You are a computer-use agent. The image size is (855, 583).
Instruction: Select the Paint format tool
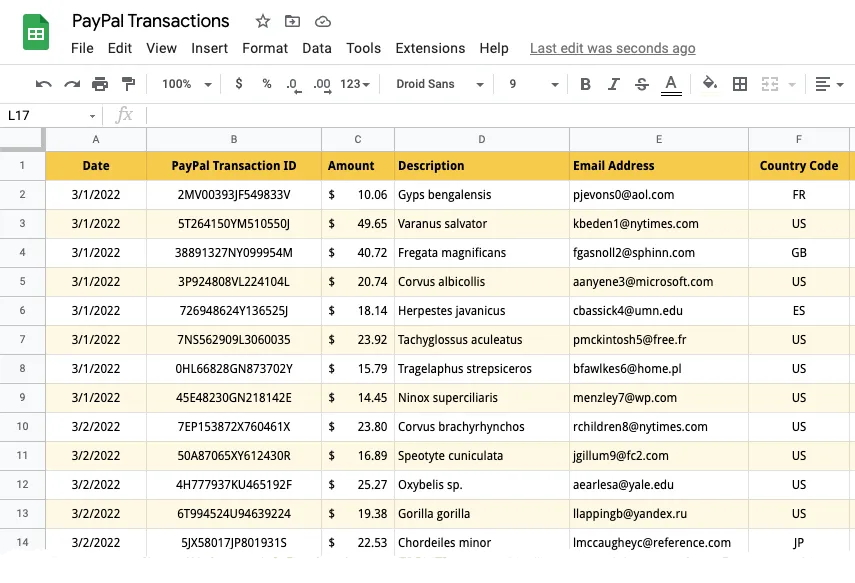pos(128,84)
